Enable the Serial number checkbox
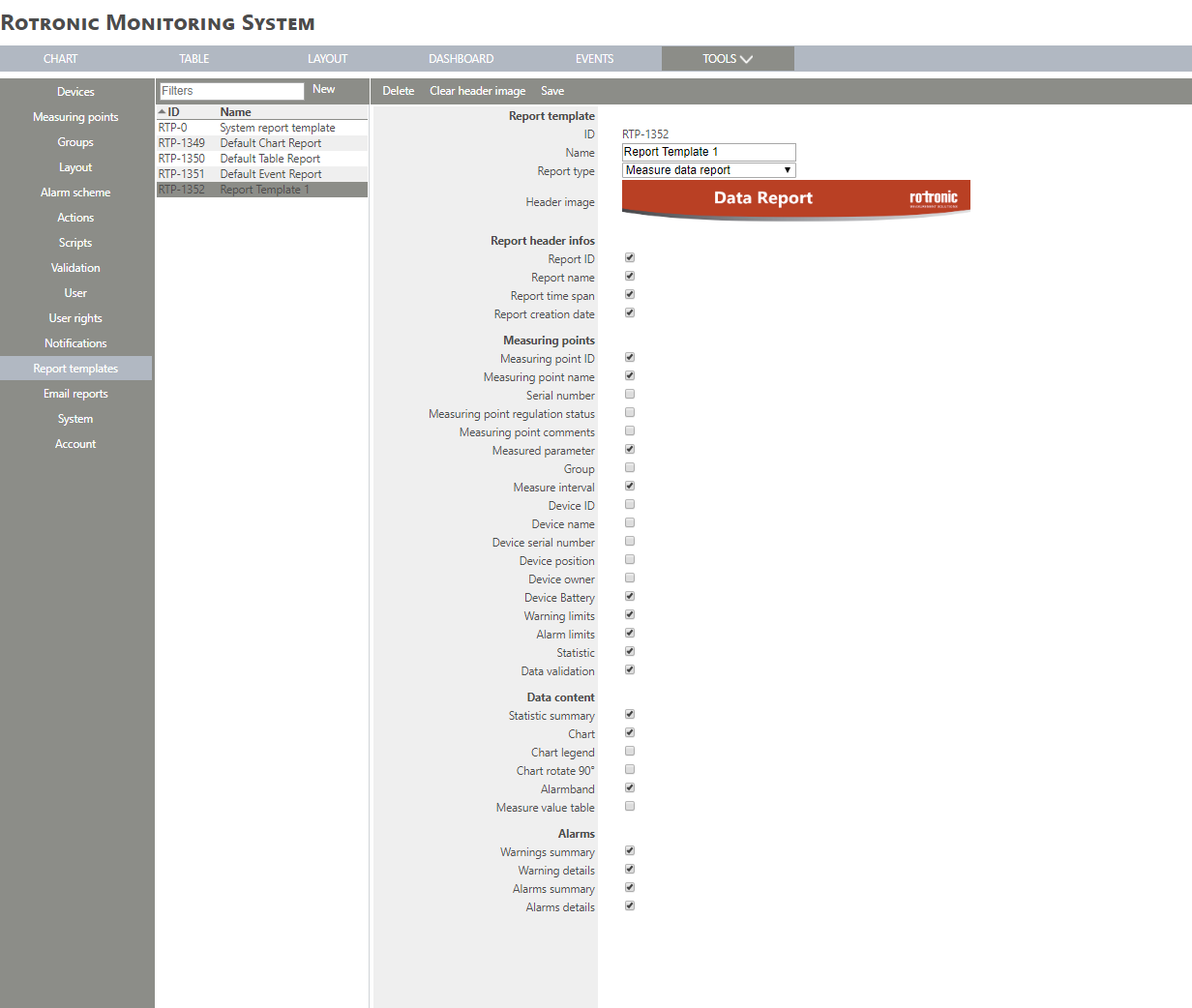1192x1008 pixels. point(630,394)
